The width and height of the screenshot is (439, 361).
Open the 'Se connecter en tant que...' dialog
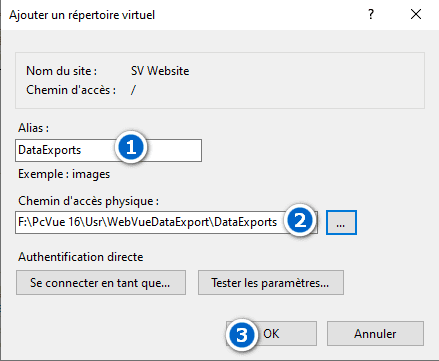[101, 283]
